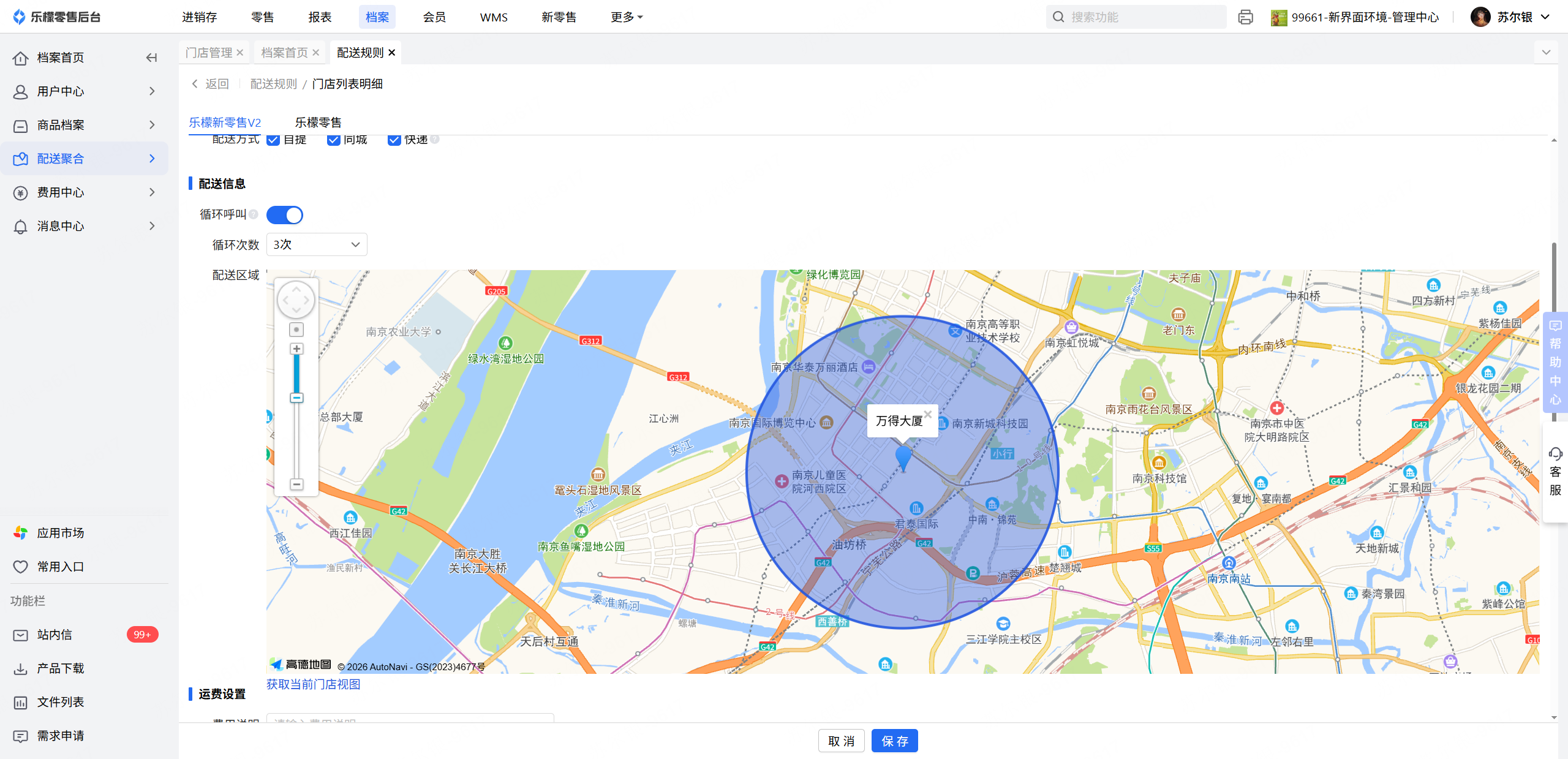Uncheck the 同城 delivery checkbox
This screenshot has height=759, width=1568.
click(334, 140)
